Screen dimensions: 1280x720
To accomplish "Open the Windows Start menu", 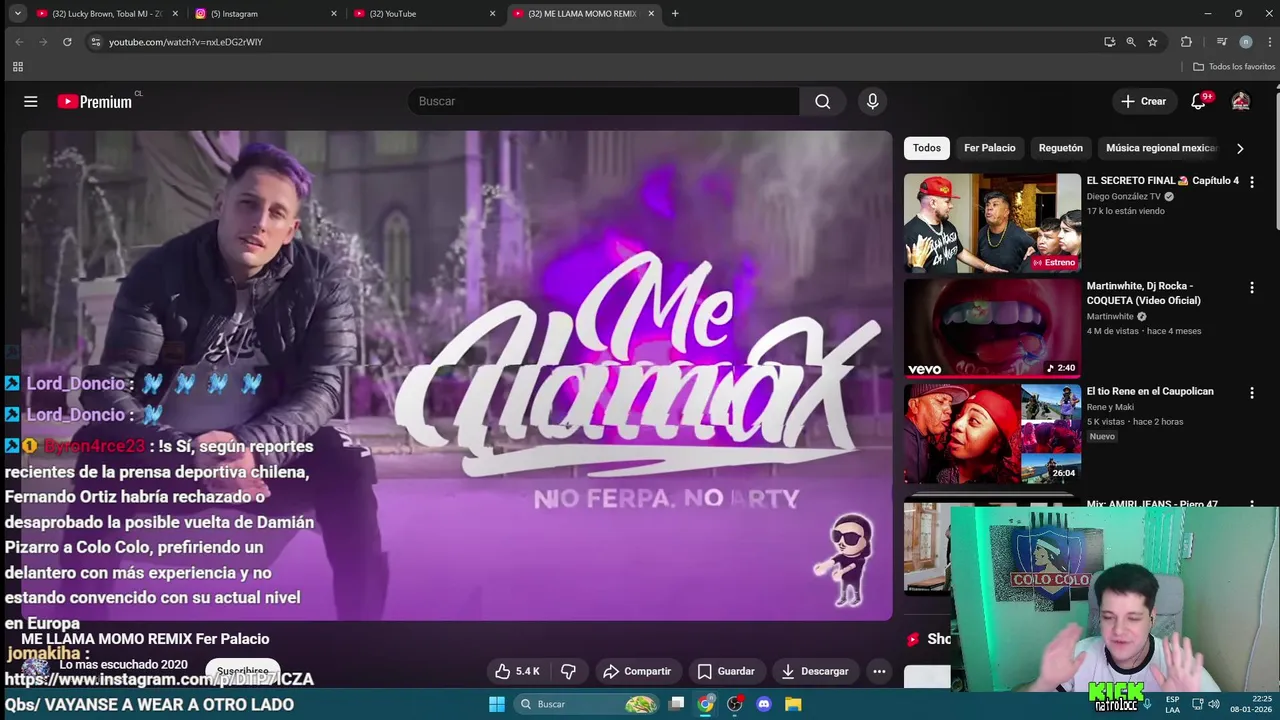I will pyautogui.click(x=497, y=704).
